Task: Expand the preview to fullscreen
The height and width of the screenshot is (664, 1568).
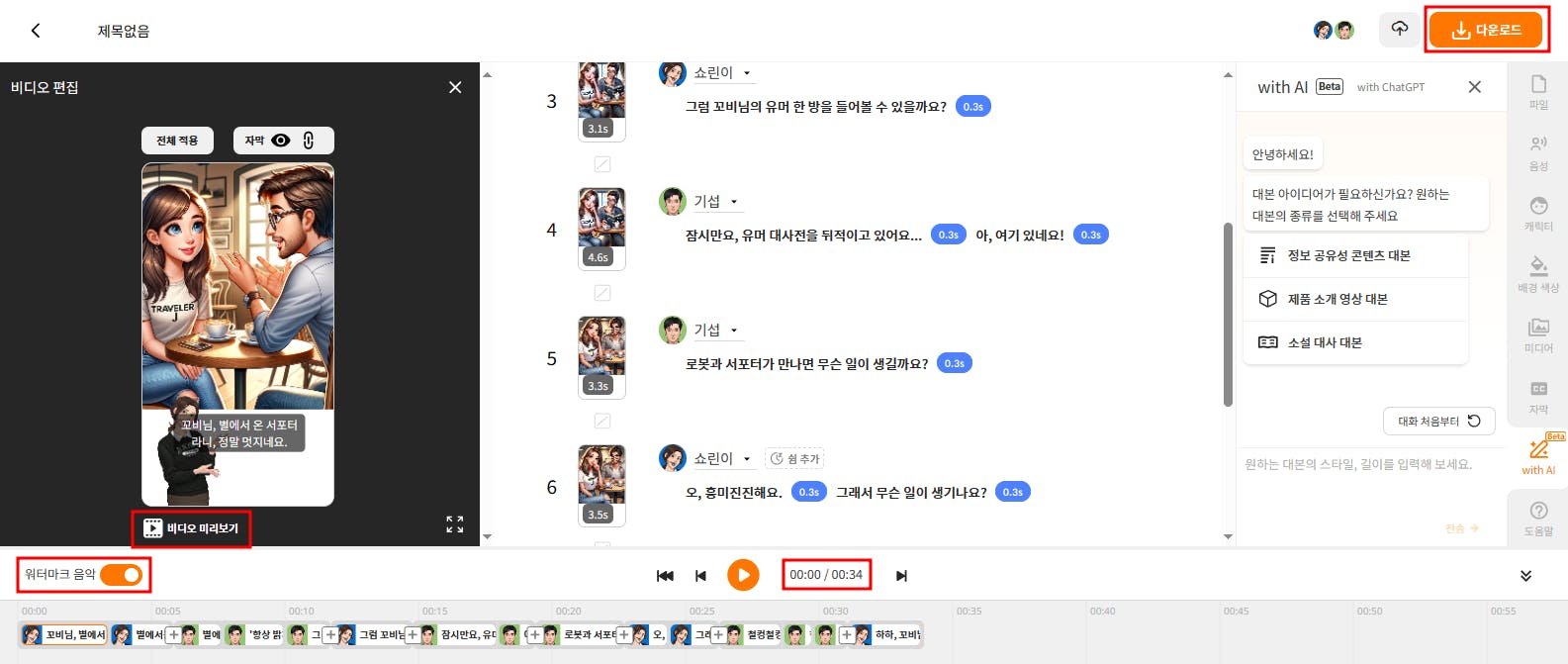Action: [x=454, y=524]
